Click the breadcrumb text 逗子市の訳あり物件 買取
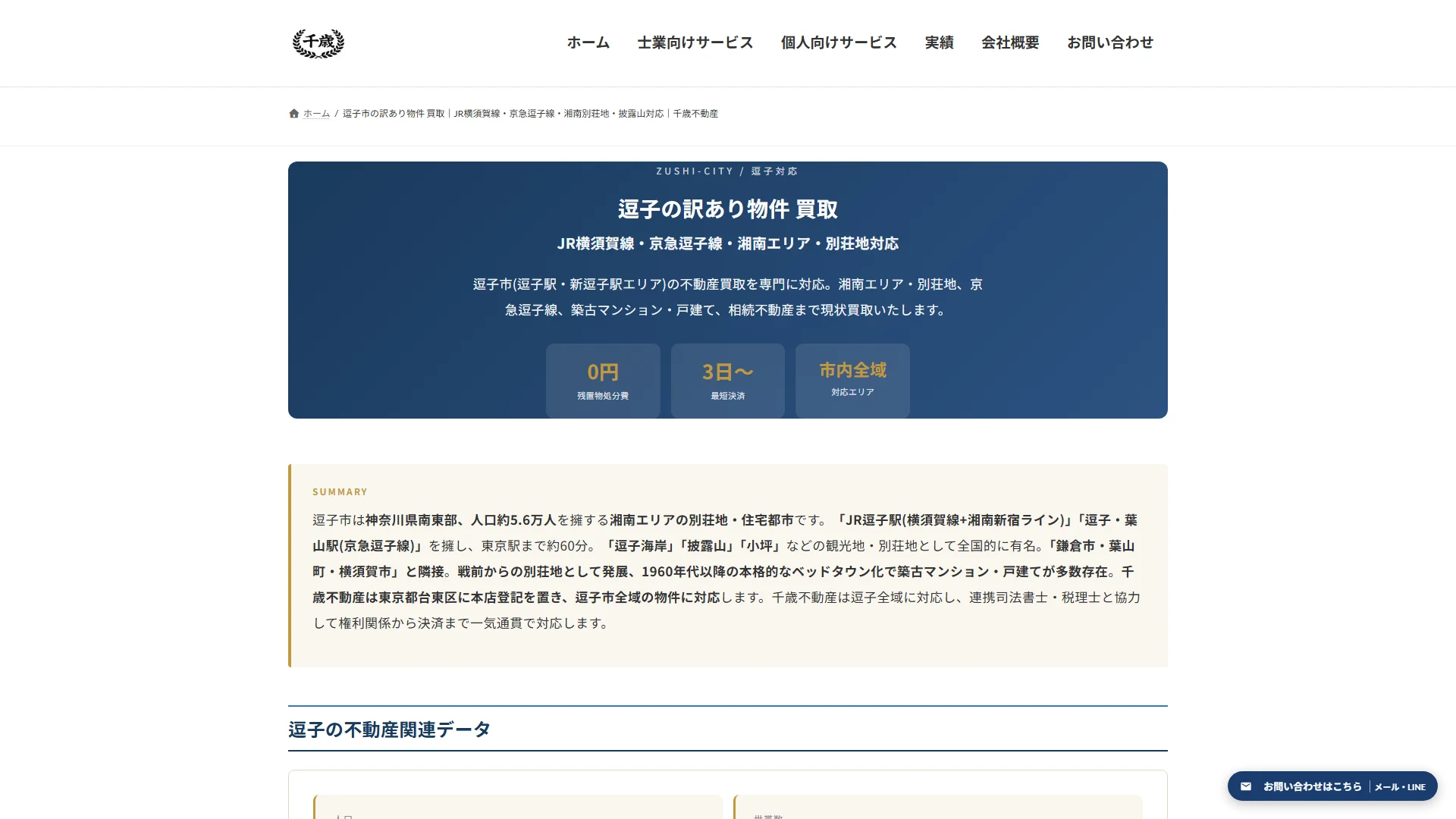Image resolution: width=1456 pixels, height=819 pixels. pos(394,114)
